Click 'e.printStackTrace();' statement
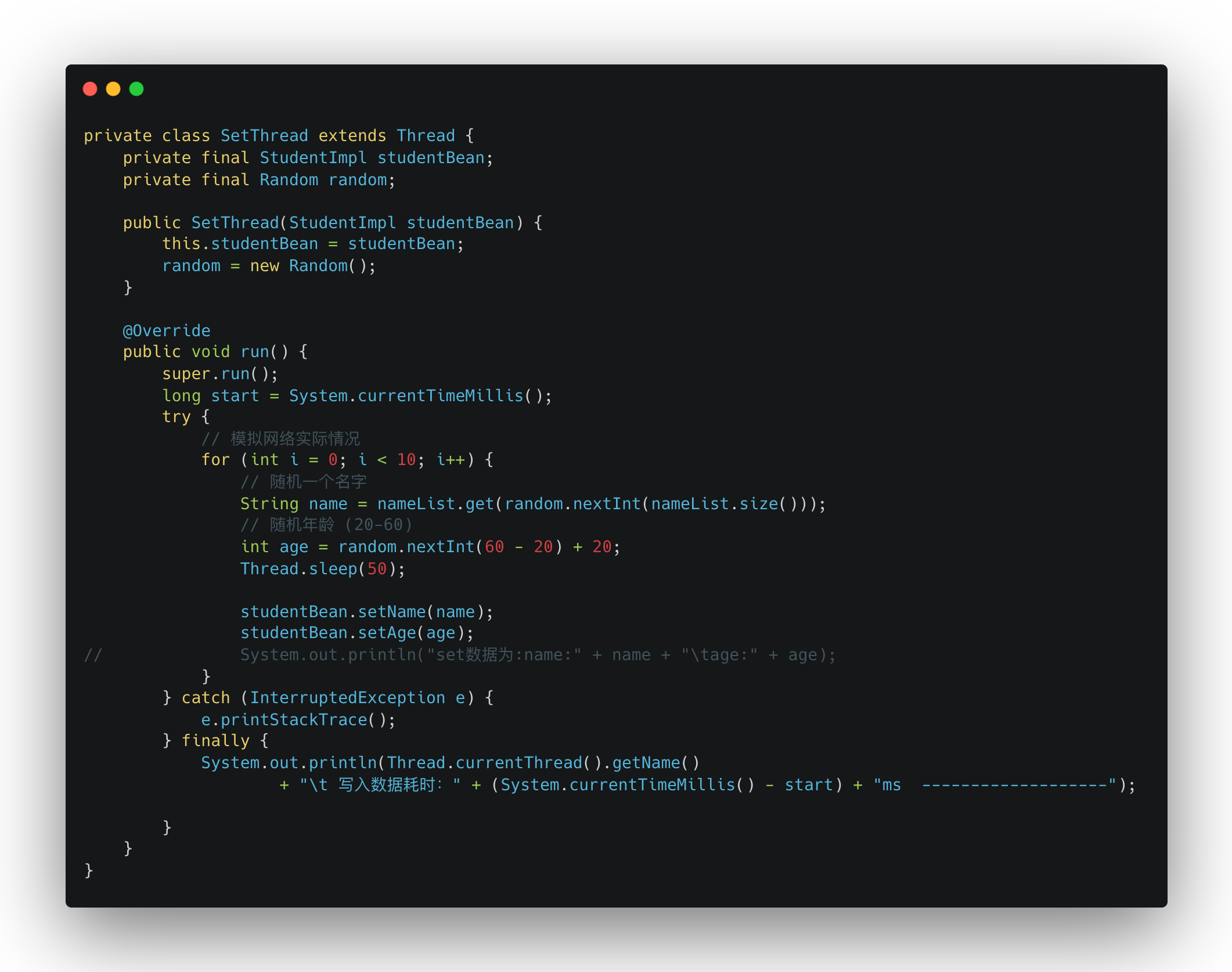 pos(298,720)
